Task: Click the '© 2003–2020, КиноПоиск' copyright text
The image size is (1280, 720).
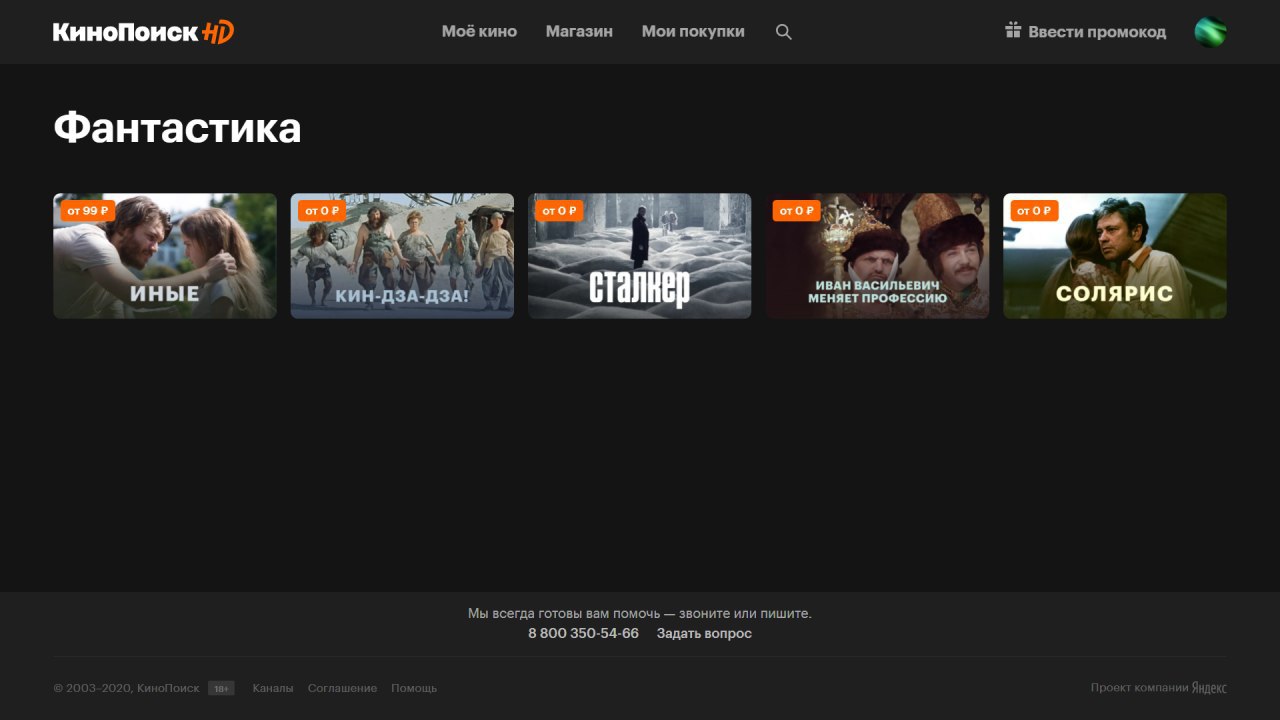Action: point(126,688)
